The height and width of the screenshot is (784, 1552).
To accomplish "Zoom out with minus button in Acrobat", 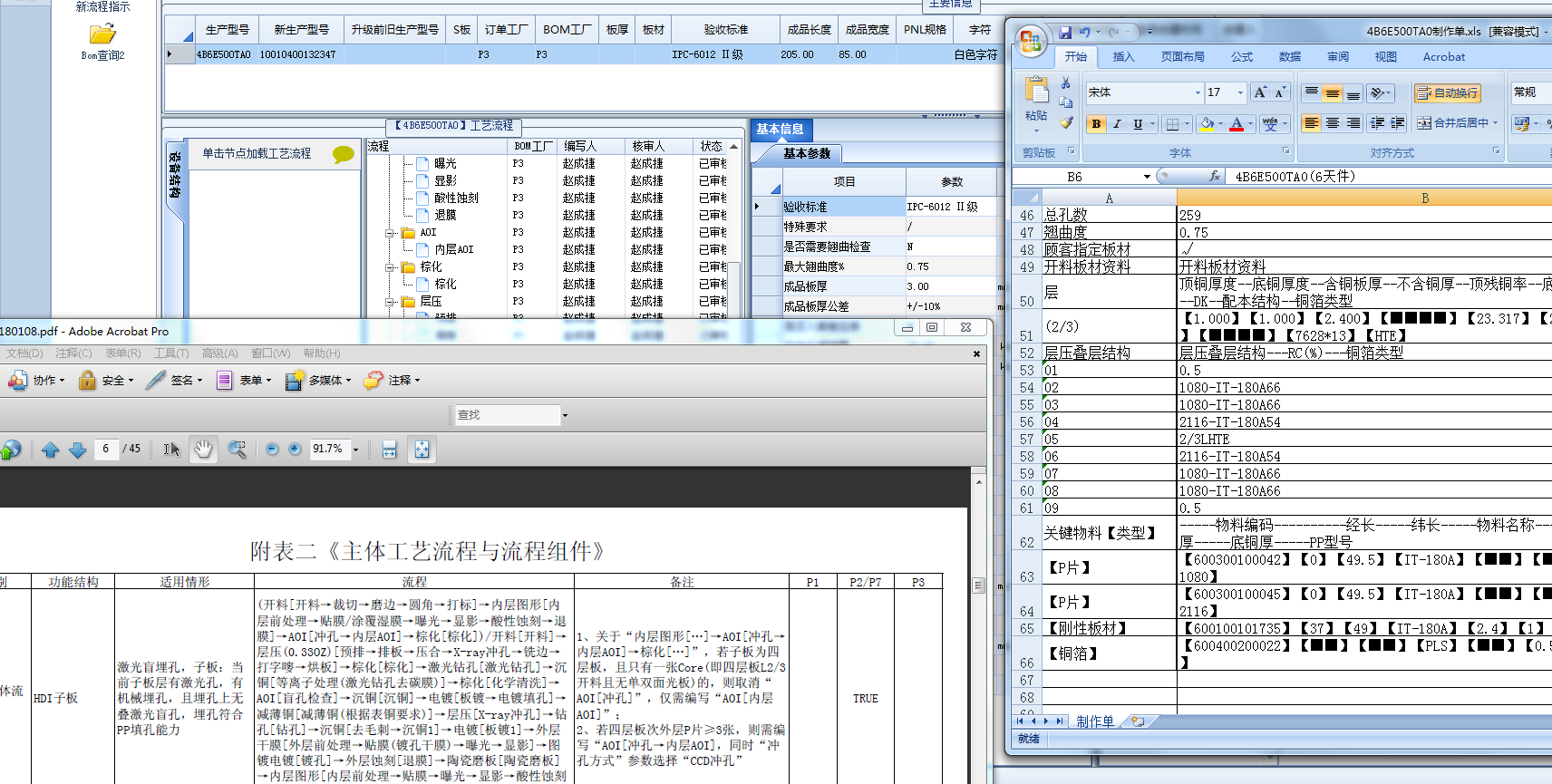I will tap(272, 450).
